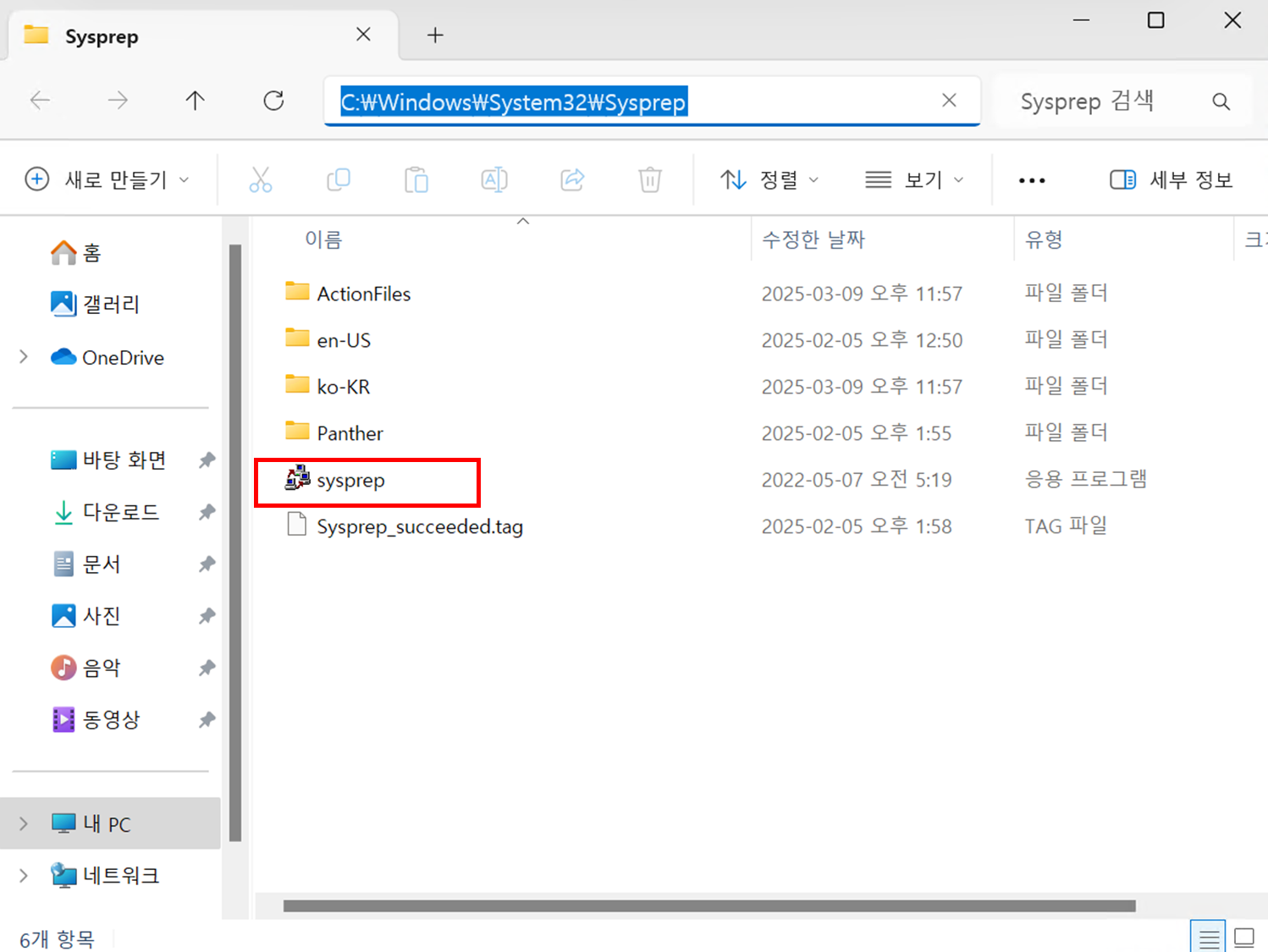Image resolution: width=1268 pixels, height=952 pixels.
Task: Click 응용 프로그램 type of sysprep
Action: 1086,479
